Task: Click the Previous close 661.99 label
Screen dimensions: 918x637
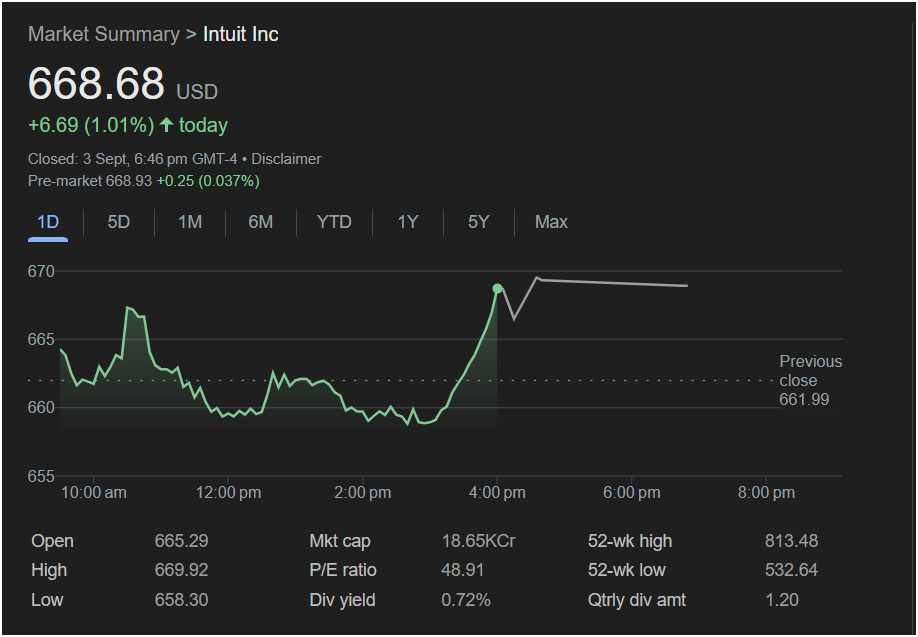Action: tap(811, 381)
